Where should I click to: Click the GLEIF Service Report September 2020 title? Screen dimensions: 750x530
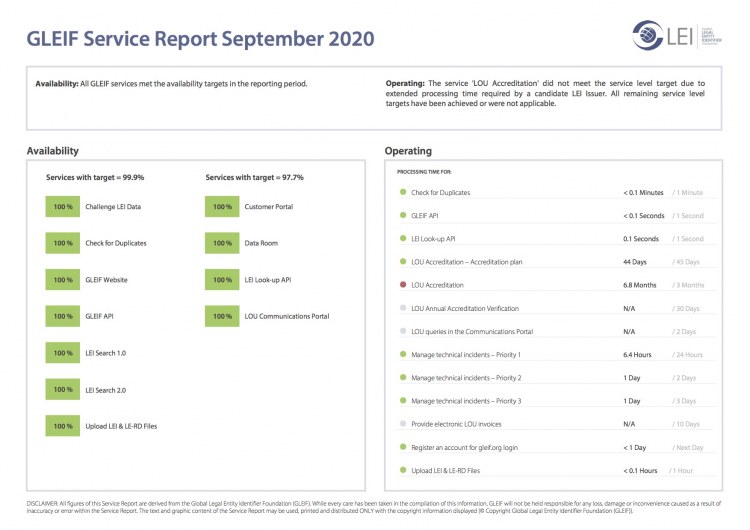[x=200, y=39]
